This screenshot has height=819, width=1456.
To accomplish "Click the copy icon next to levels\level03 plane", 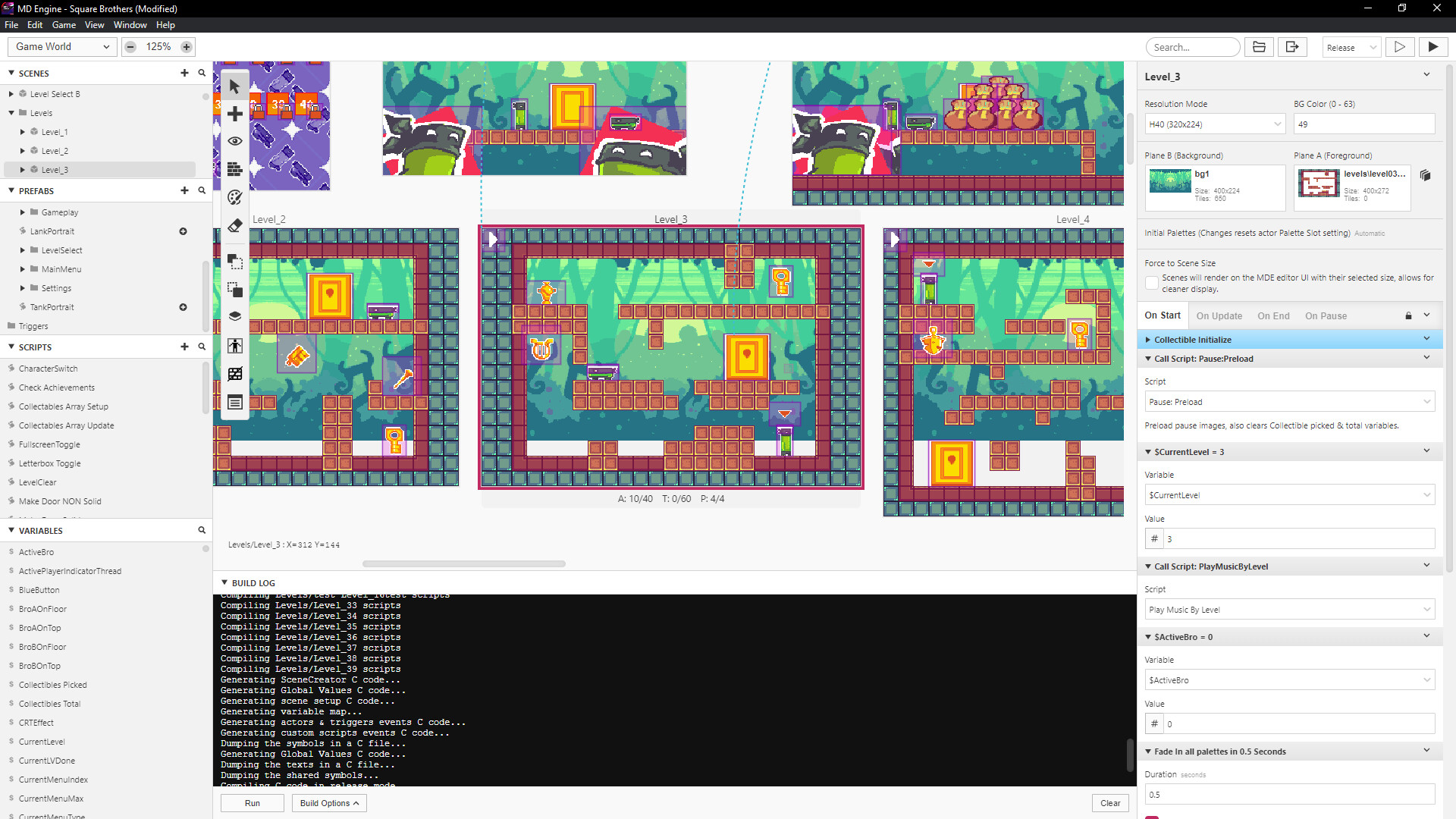I will point(1426,175).
